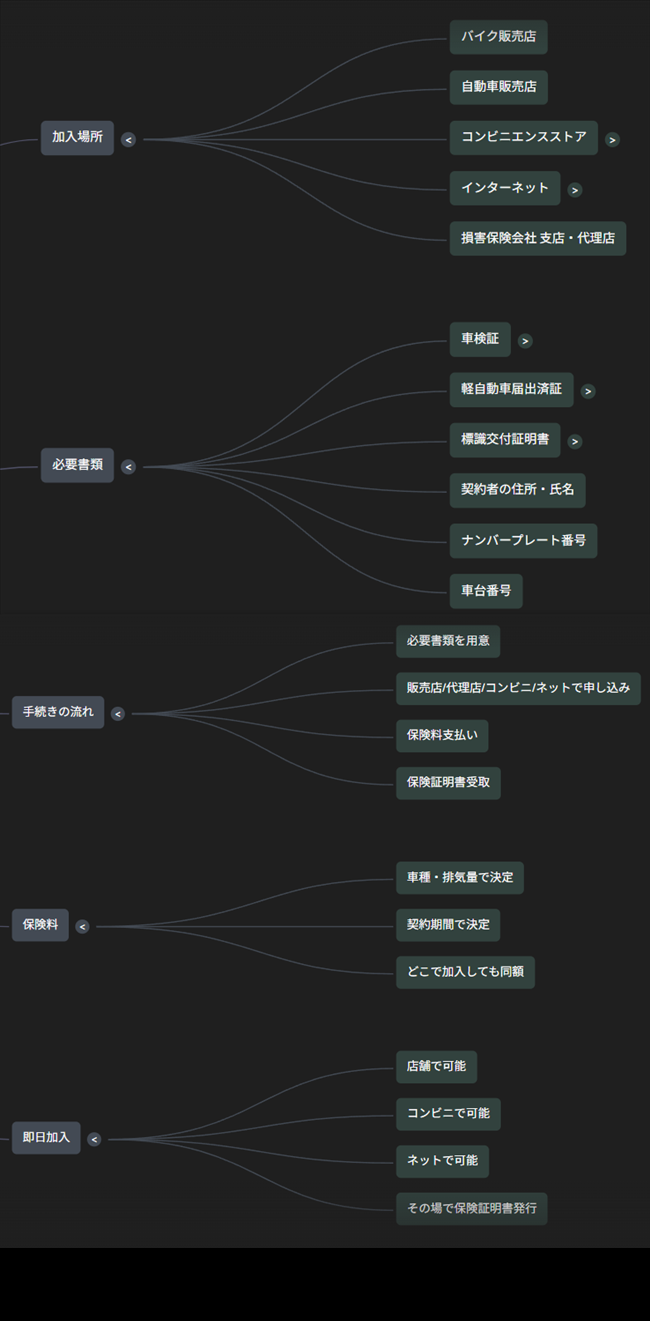The height and width of the screenshot is (1321, 650).
Task: Click the ナンバープレート番号 node
Action: [523, 540]
